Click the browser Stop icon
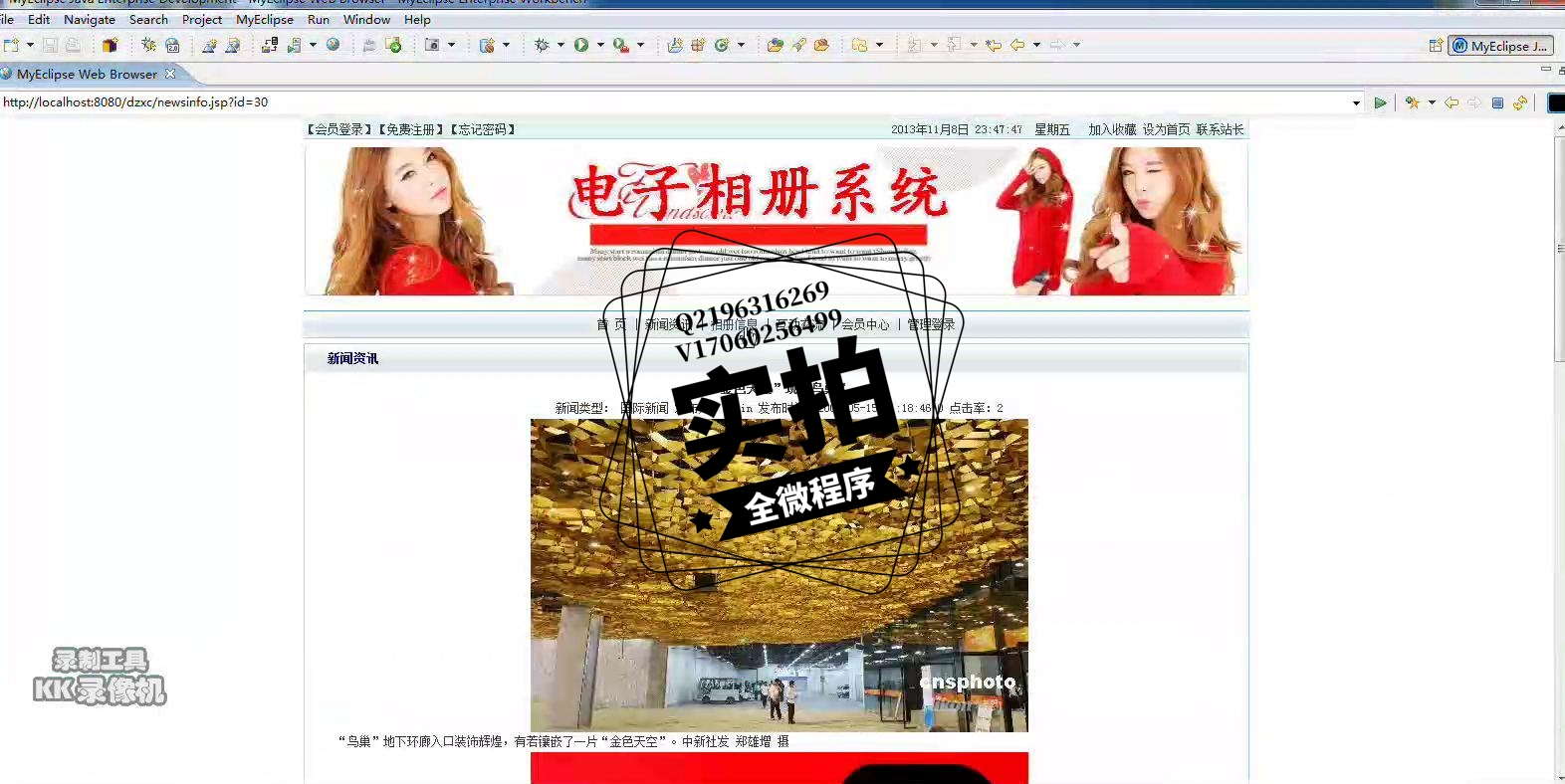This screenshot has height=784, width=1565. [x=1497, y=102]
